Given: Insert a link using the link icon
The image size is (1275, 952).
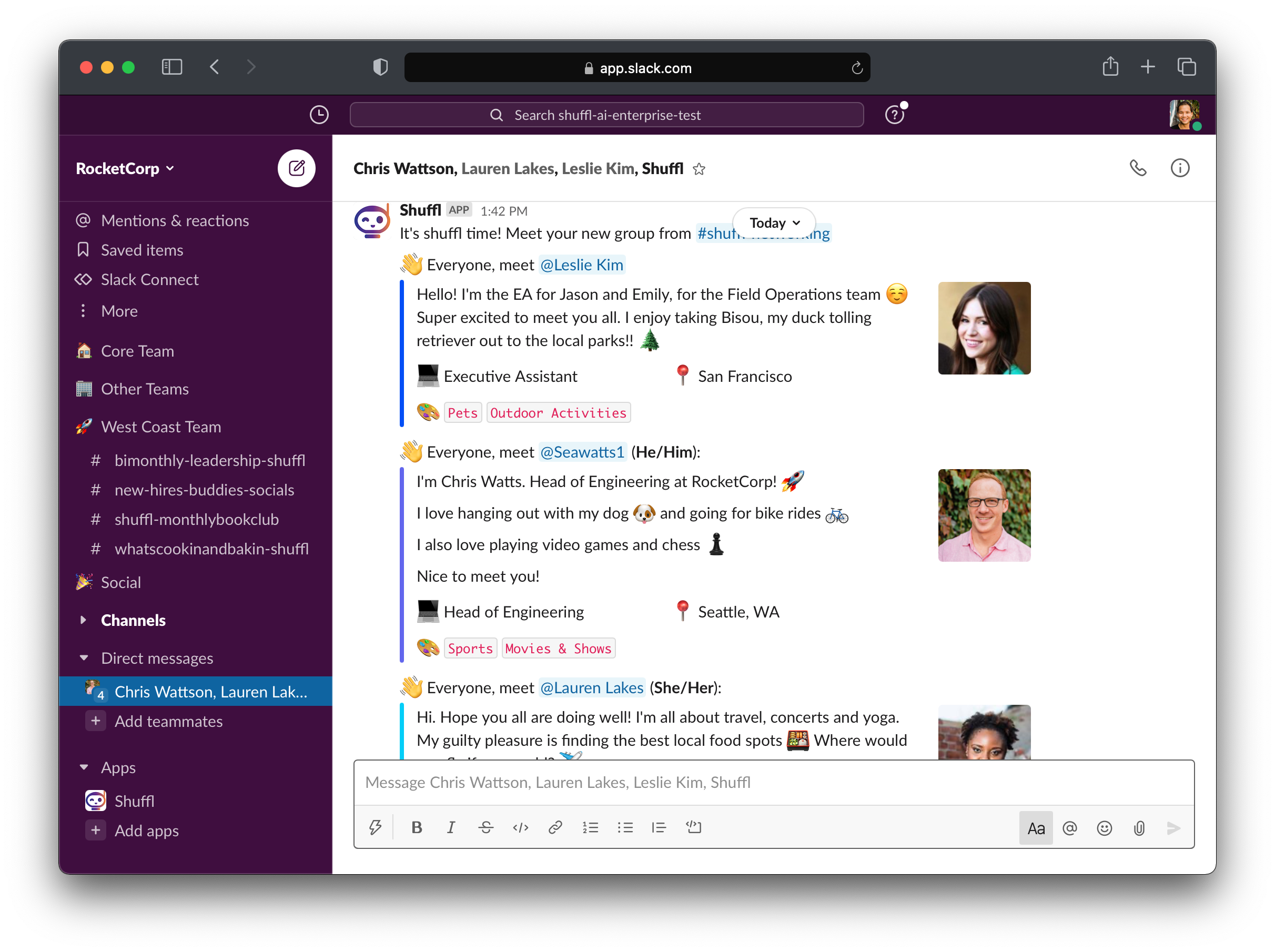Looking at the screenshot, I should point(555,827).
